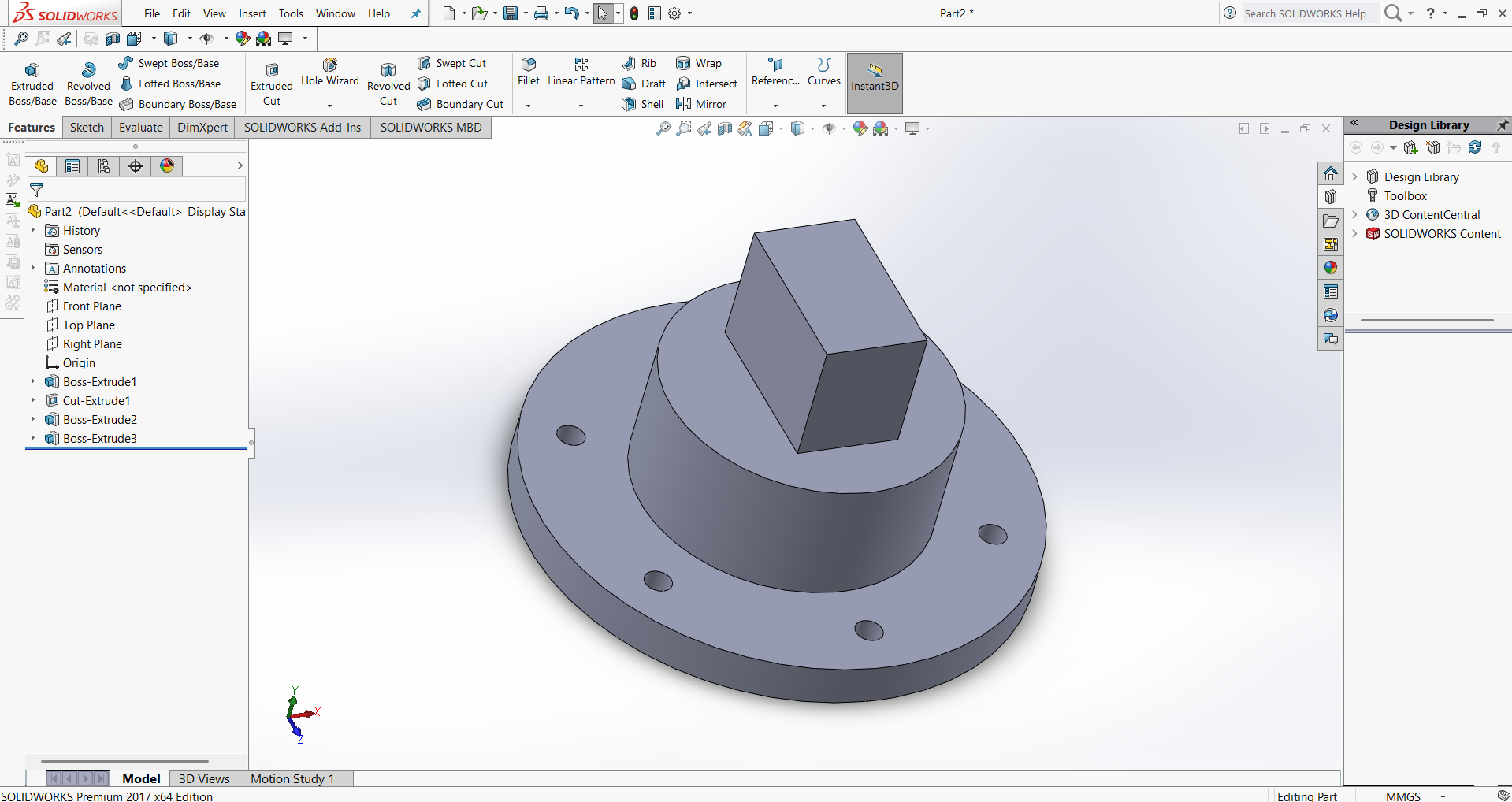
Task: Select the Extruded Boss/Base tool
Action: coord(32,84)
